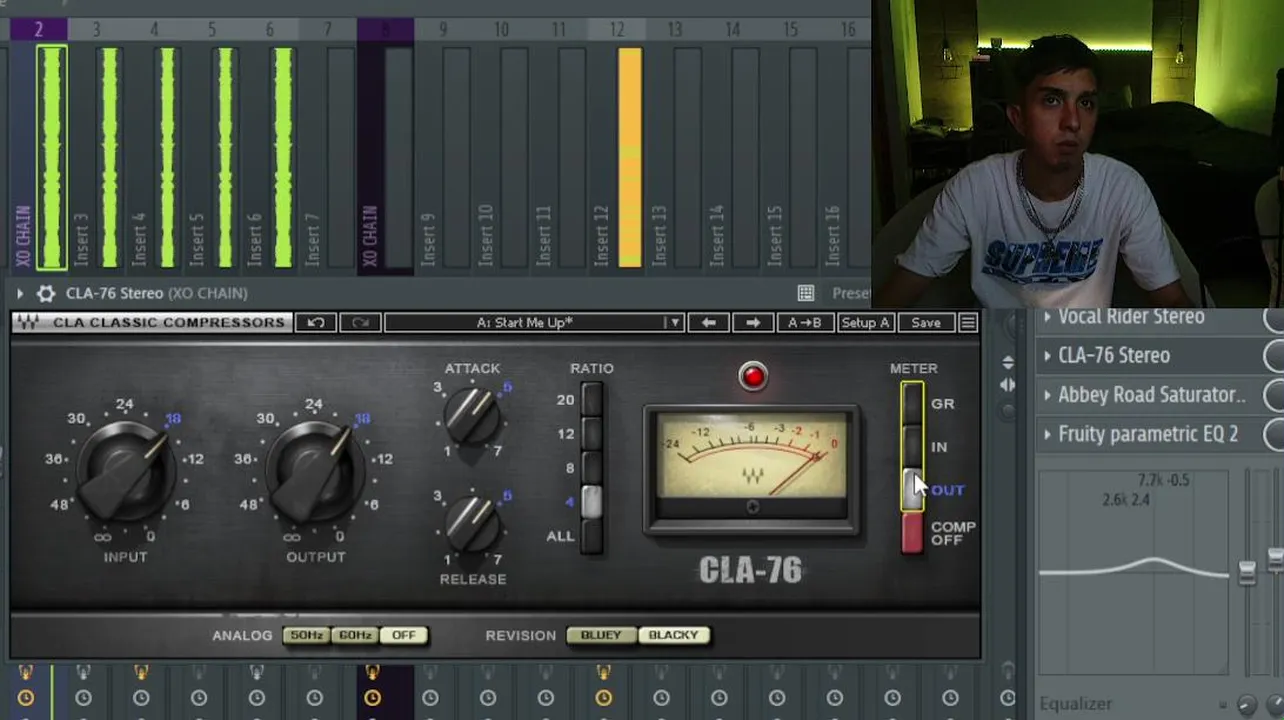Screen dimensions: 1284x720
Task: Click the Setup A button
Action: point(865,322)
